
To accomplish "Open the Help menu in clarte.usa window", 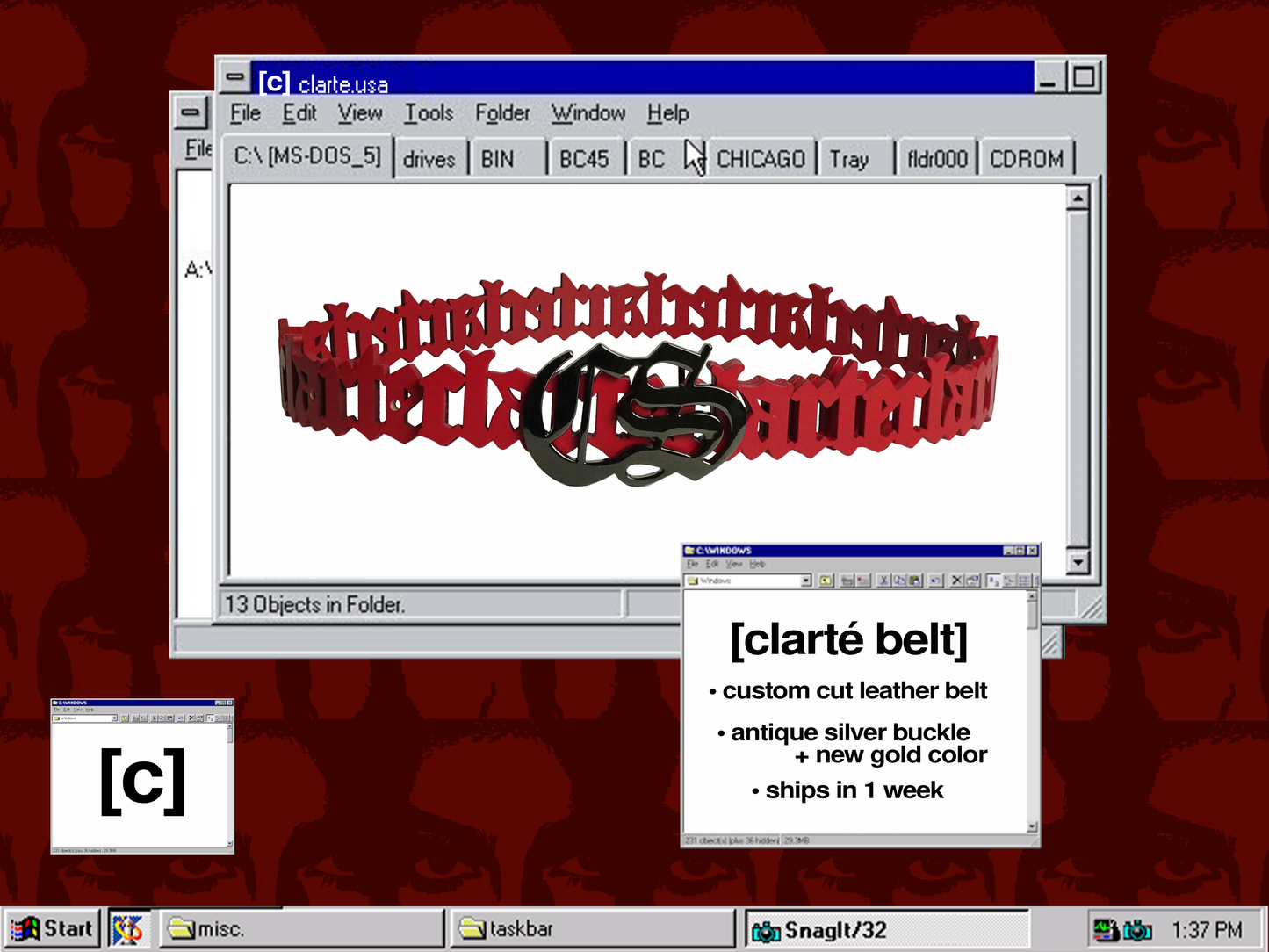I will point(667,113).
